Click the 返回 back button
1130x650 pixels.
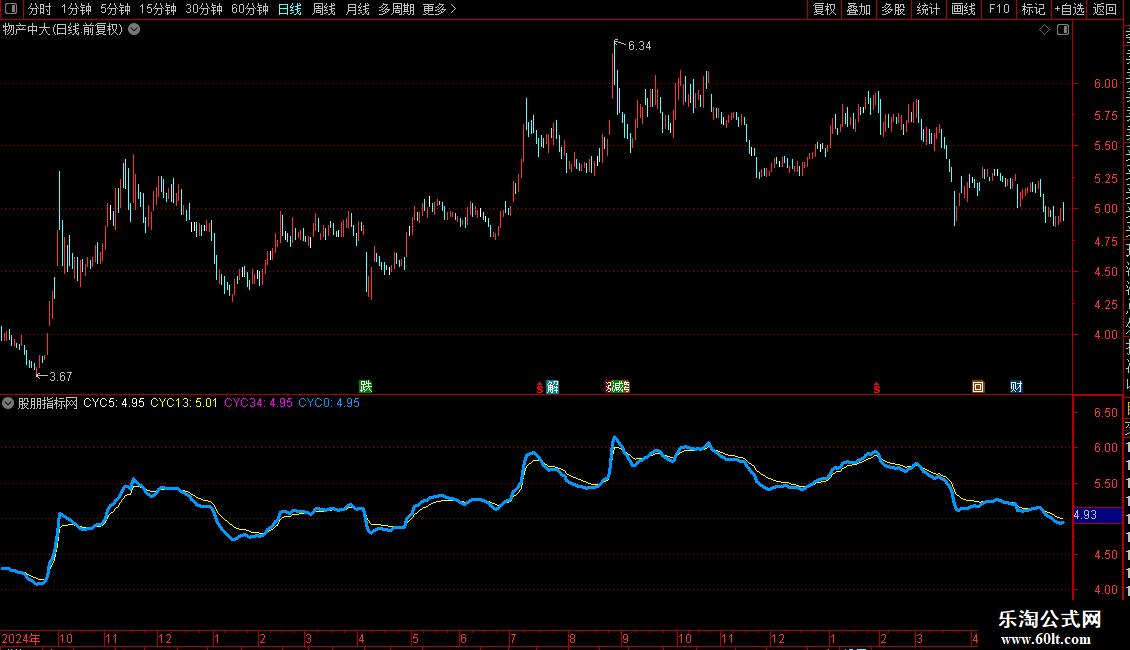pyautogui.click(x=1105, y=9)
